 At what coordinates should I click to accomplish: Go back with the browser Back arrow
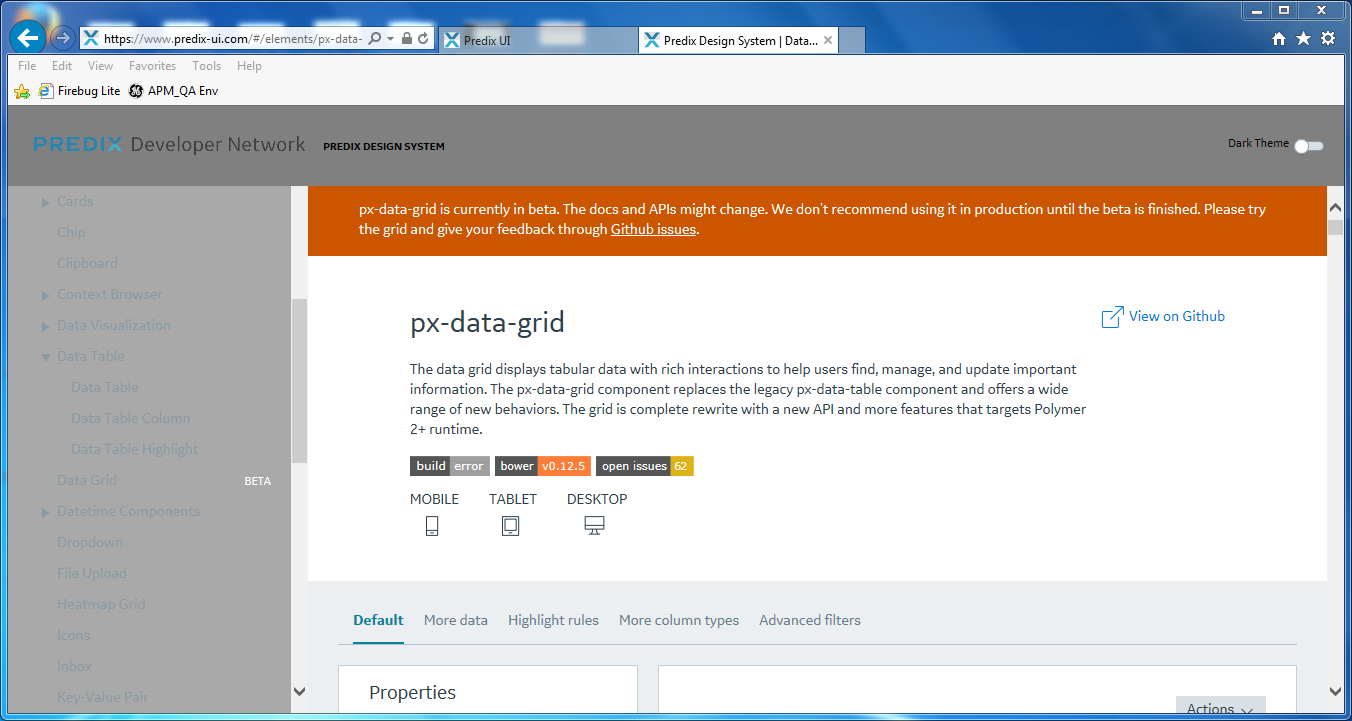click(27, 38)
